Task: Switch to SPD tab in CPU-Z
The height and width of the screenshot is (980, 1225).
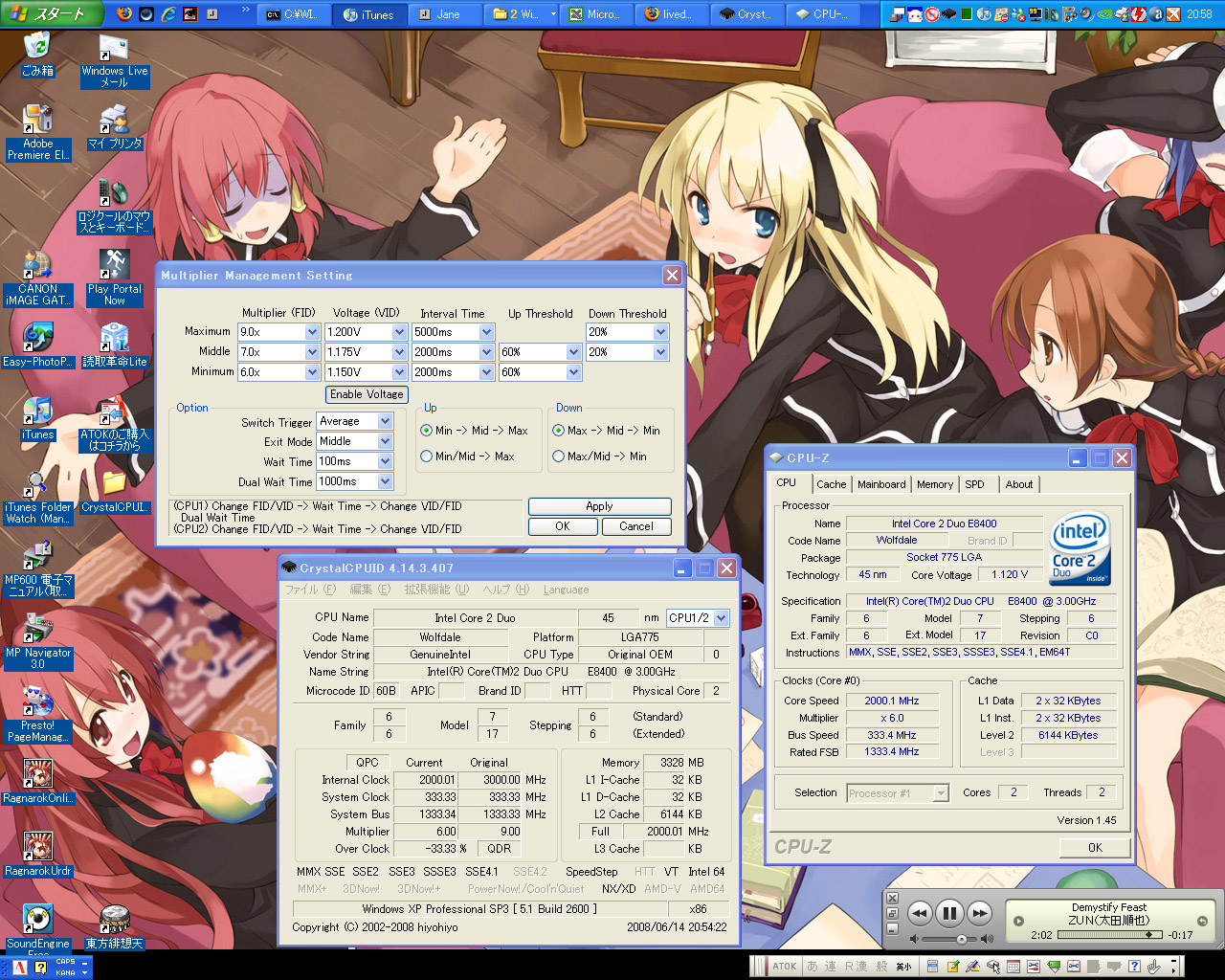Action: point(974,484)
